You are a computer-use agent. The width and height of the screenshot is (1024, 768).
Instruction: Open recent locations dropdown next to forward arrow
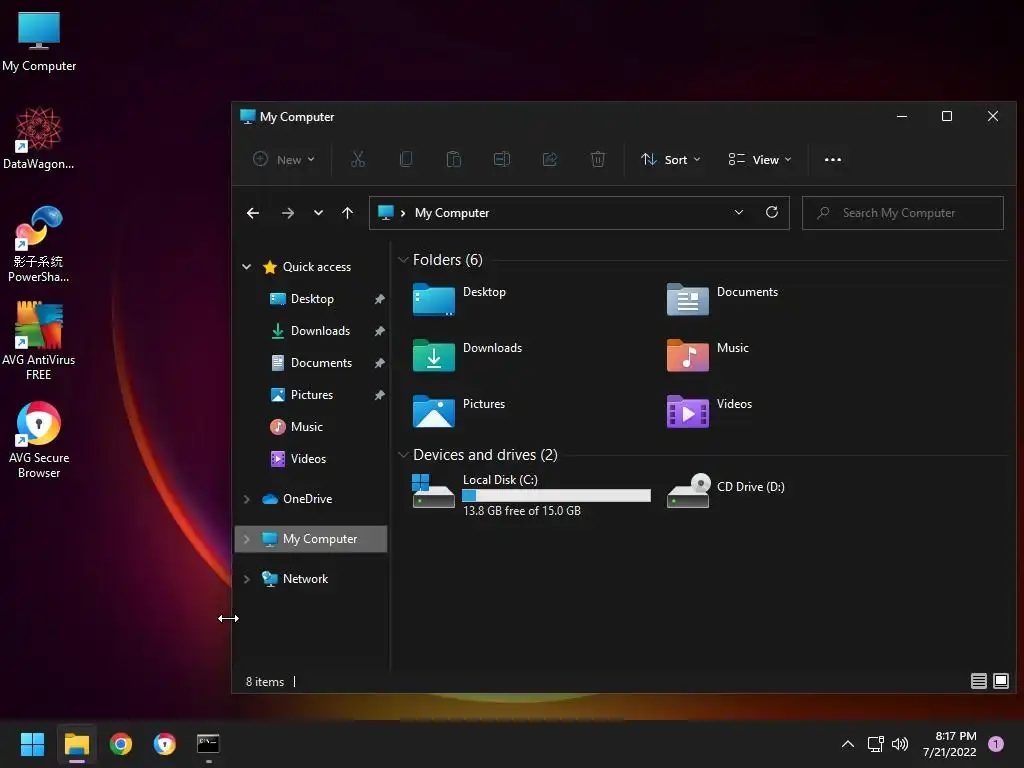[318, 213]
